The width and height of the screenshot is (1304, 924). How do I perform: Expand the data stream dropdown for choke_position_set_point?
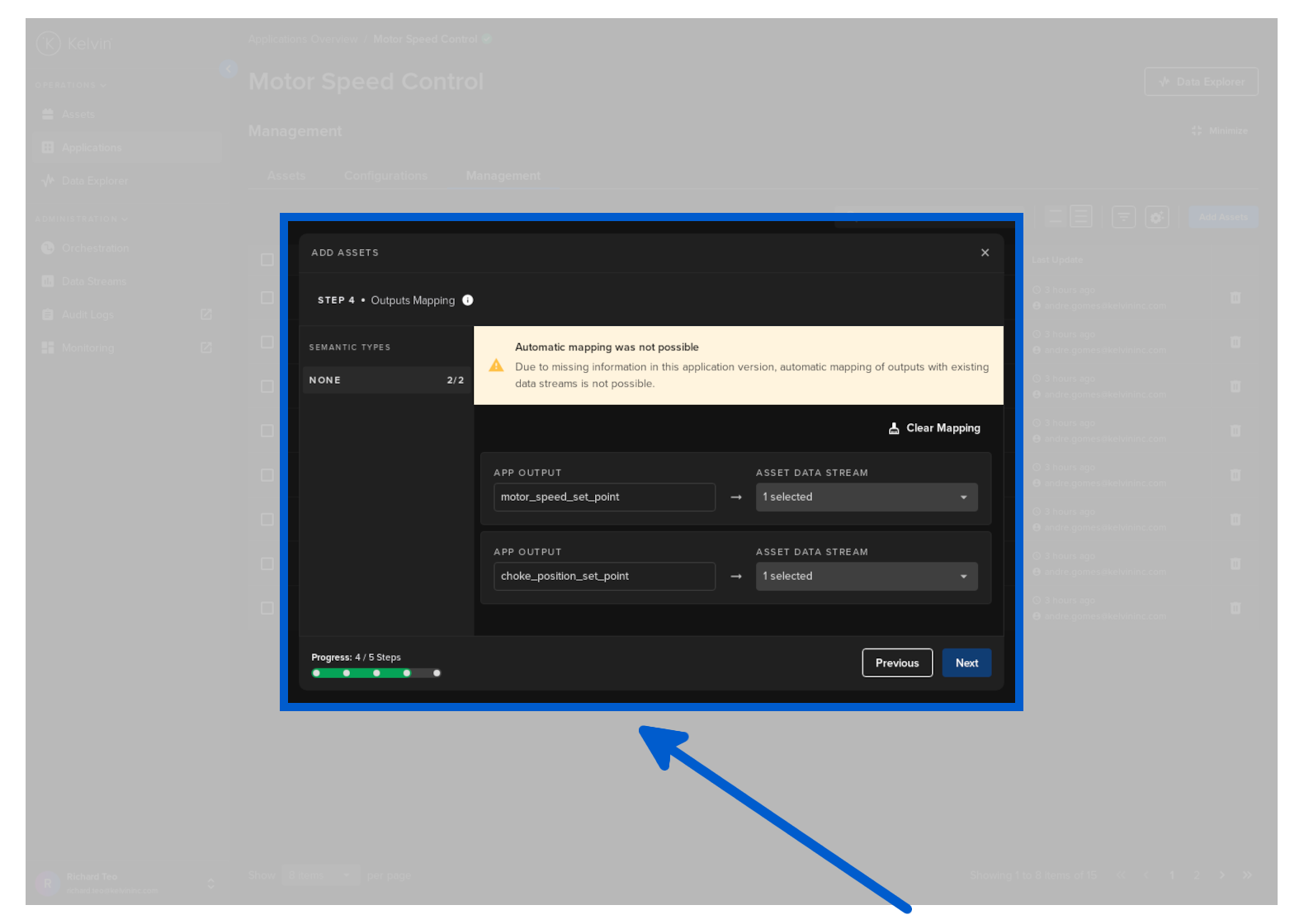(x=867, y=577)
